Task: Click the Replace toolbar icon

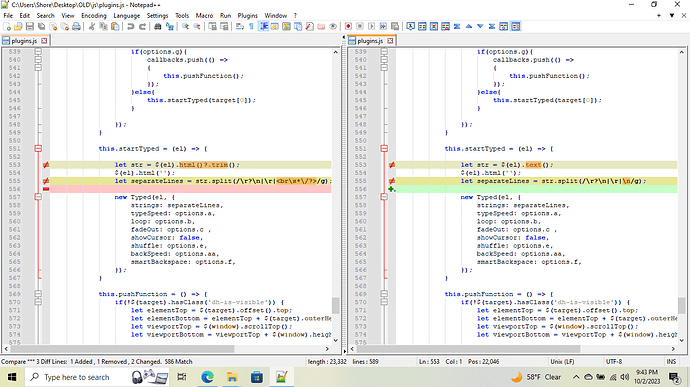Action: 169,26
